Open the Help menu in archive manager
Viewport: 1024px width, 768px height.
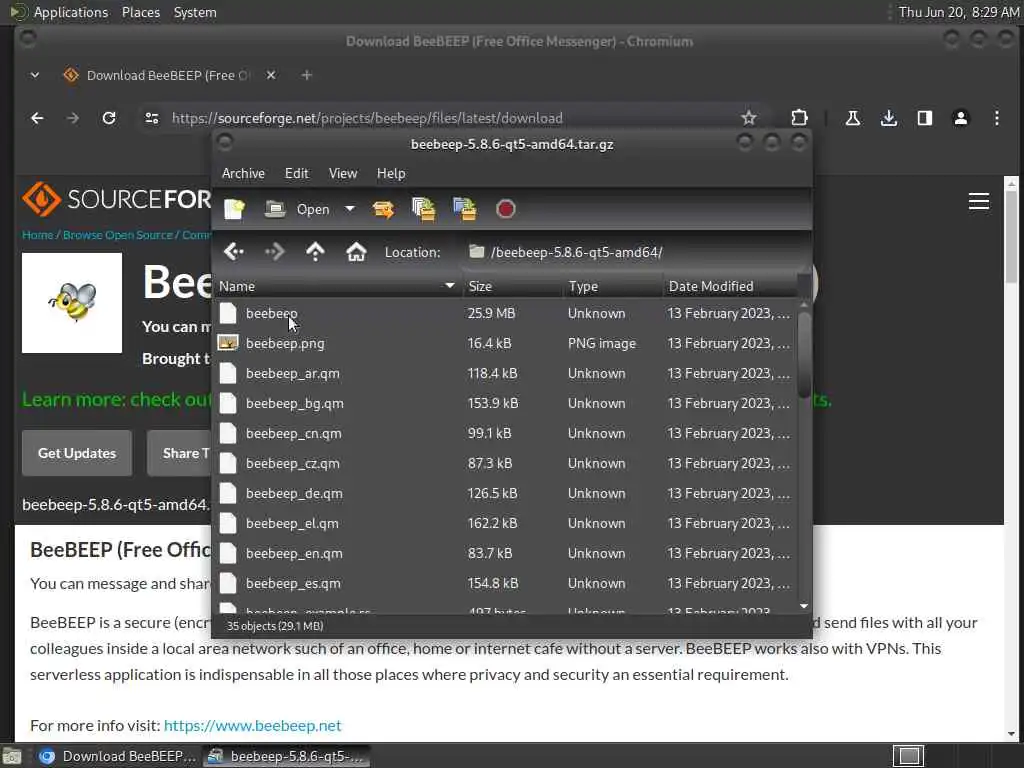point(391,173)
